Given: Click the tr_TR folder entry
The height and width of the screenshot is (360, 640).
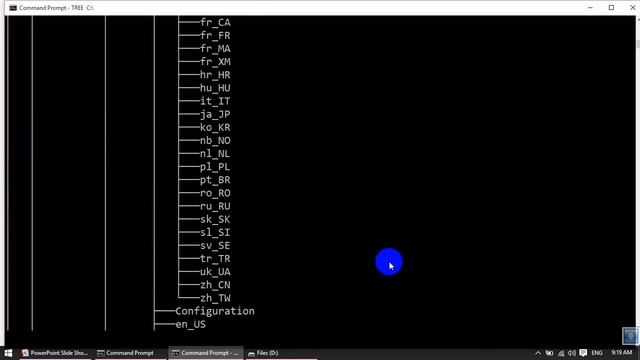Looking at the screenshot, I should 215,259.
